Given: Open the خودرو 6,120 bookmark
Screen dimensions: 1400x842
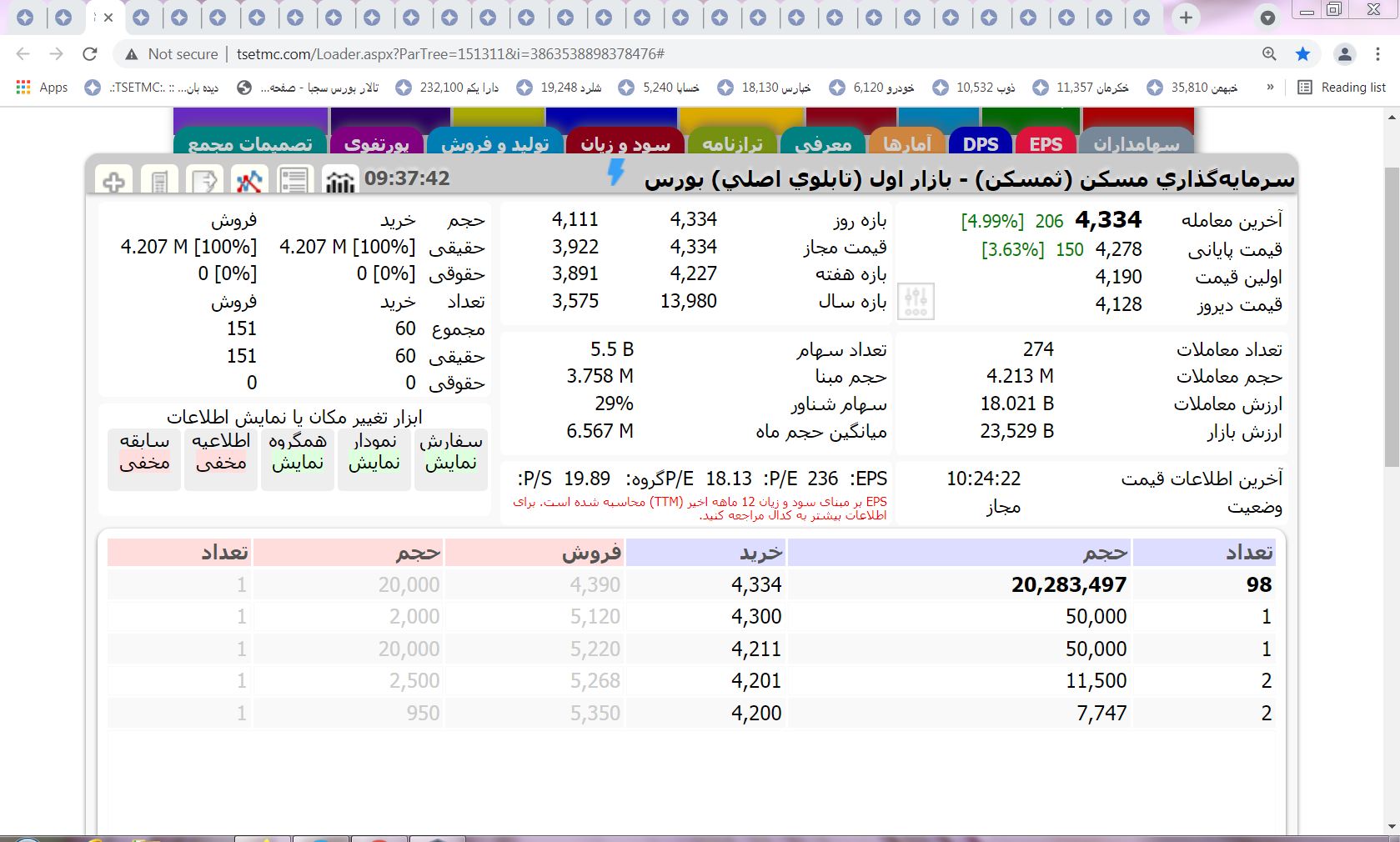Looking at the screenshot, I should pos(872,88).
